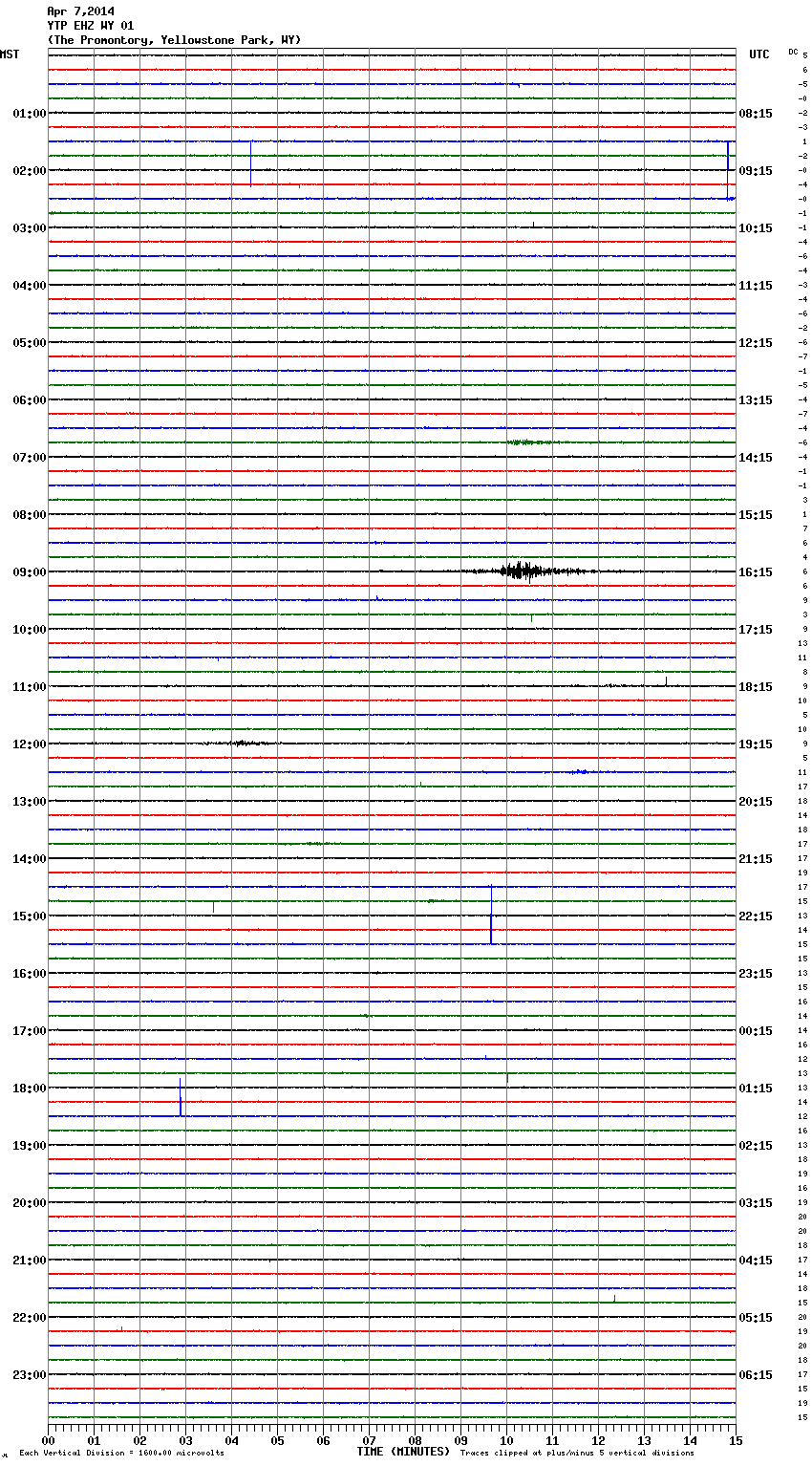Select the '01:00' MST time label

pos(29,114)
